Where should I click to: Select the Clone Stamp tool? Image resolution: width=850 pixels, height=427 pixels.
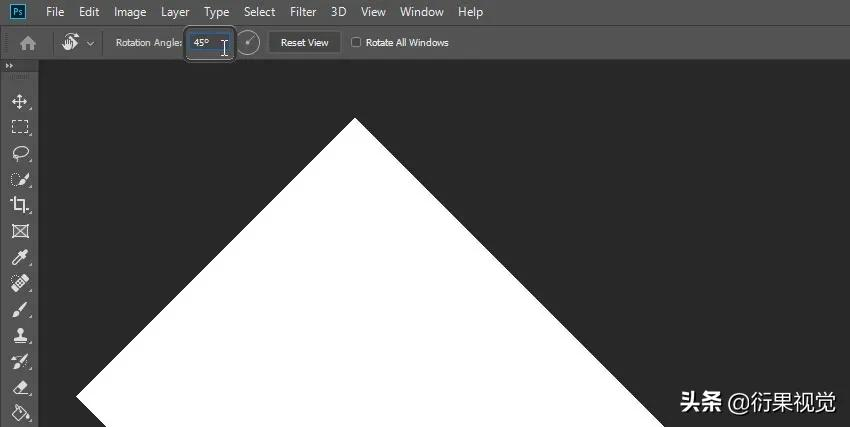coord(20,335)
